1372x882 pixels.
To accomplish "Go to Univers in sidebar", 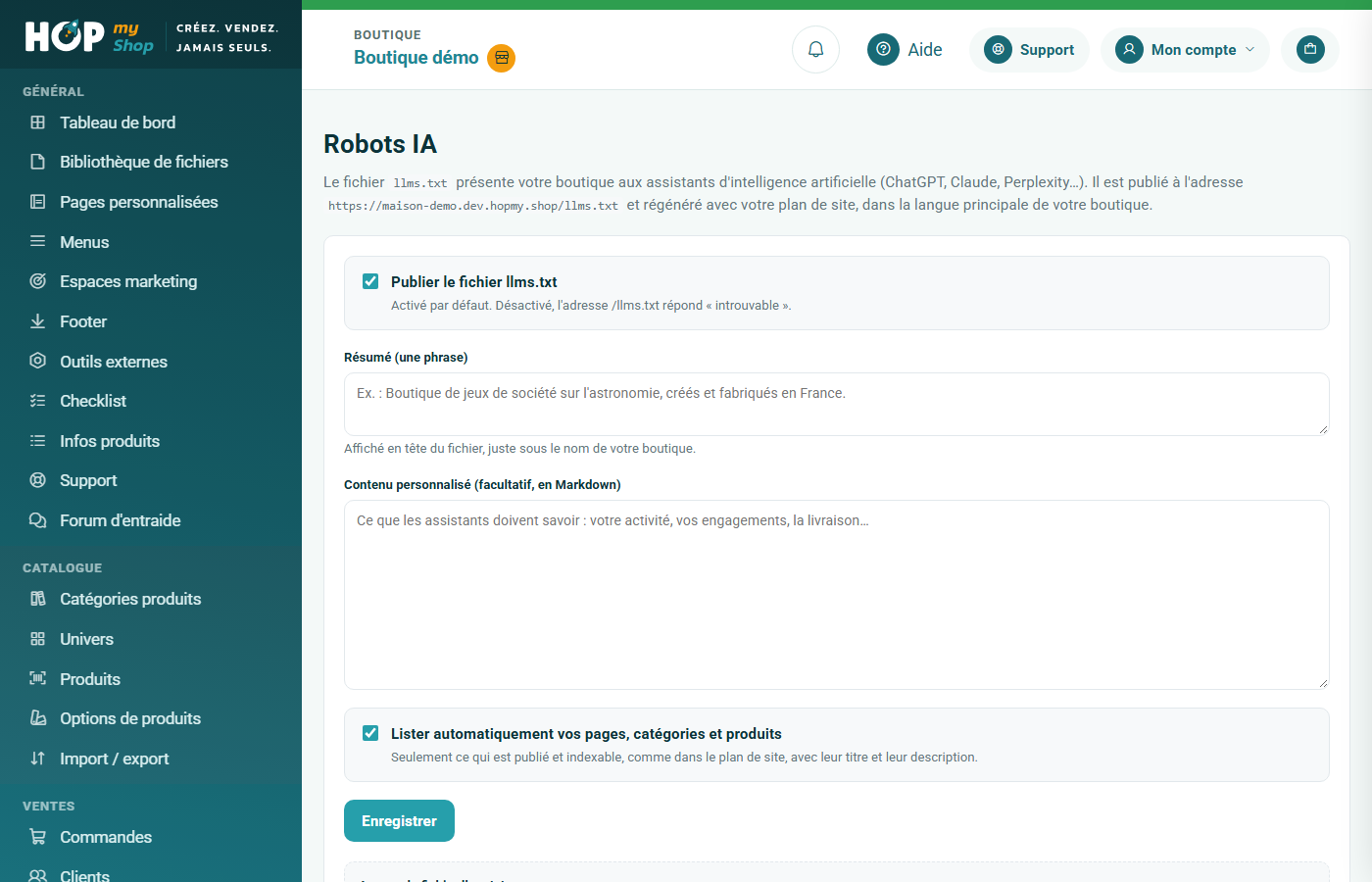I will [86, 639].
